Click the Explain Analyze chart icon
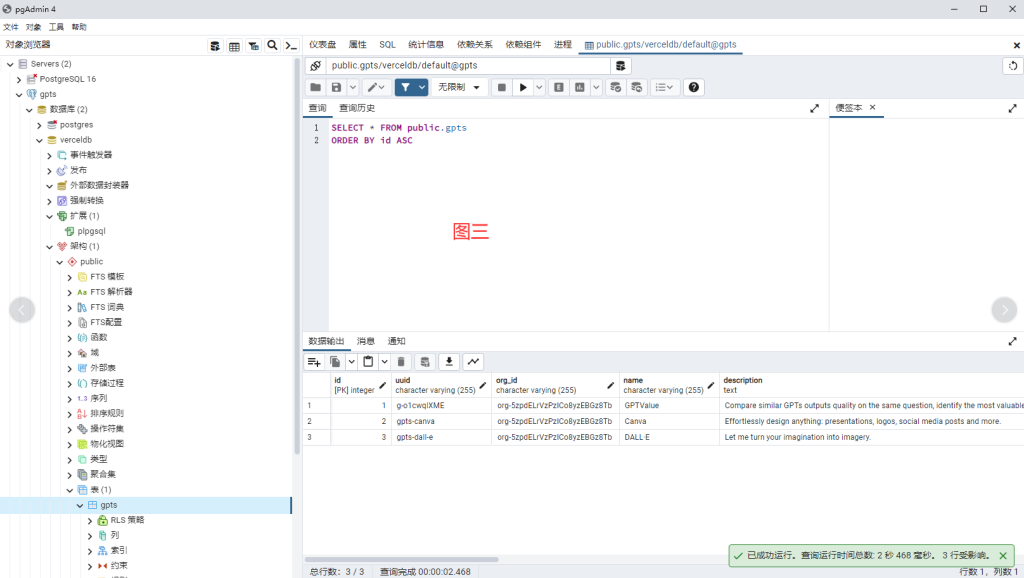This screenshot has height=578, width=1024. [579, 87]
